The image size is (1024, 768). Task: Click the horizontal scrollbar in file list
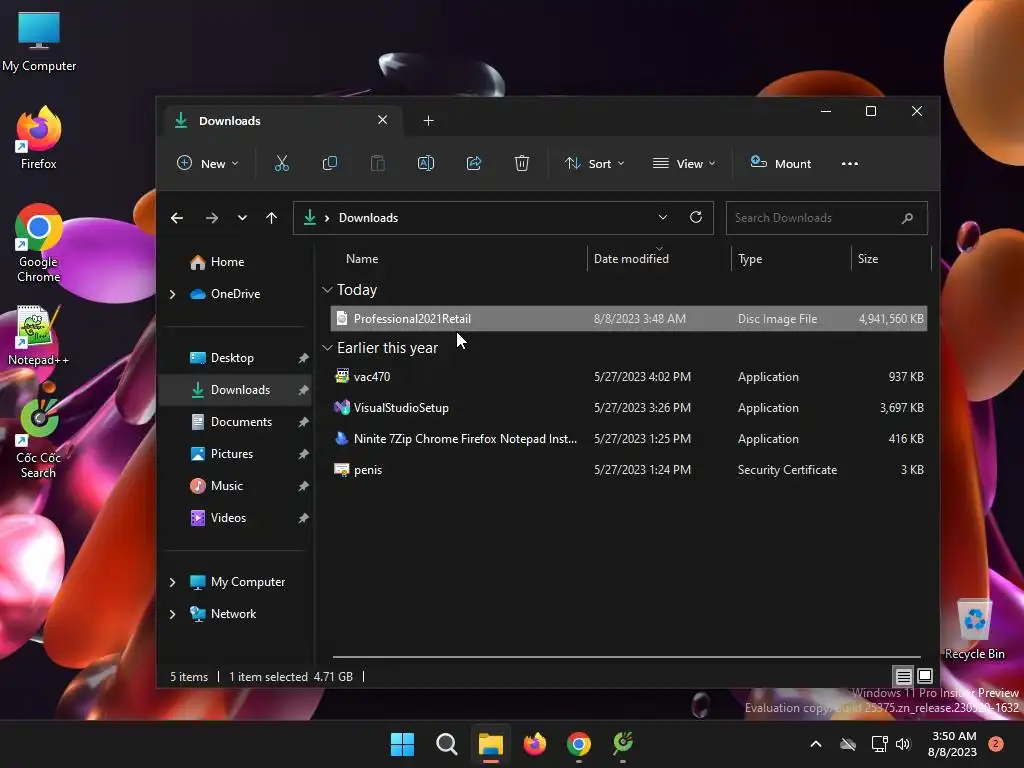click(x=626, y=656)
